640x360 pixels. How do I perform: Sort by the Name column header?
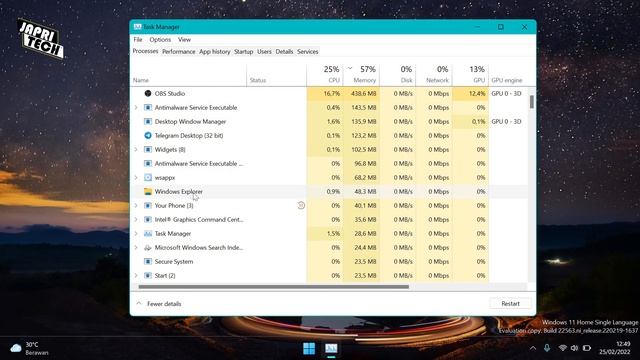189,74
